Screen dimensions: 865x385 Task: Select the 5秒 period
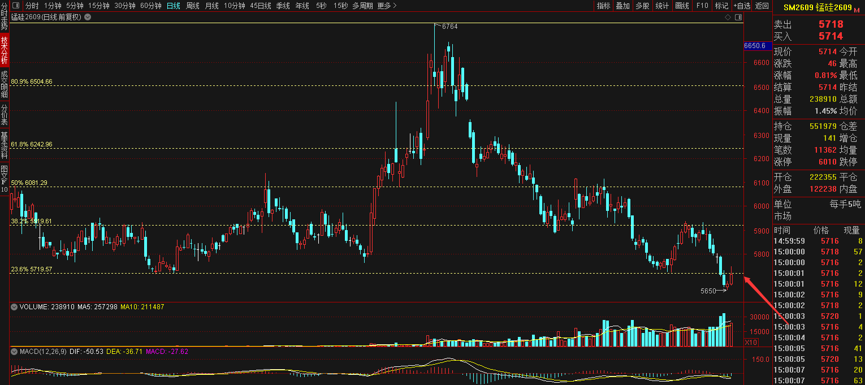tap(321, 6)
